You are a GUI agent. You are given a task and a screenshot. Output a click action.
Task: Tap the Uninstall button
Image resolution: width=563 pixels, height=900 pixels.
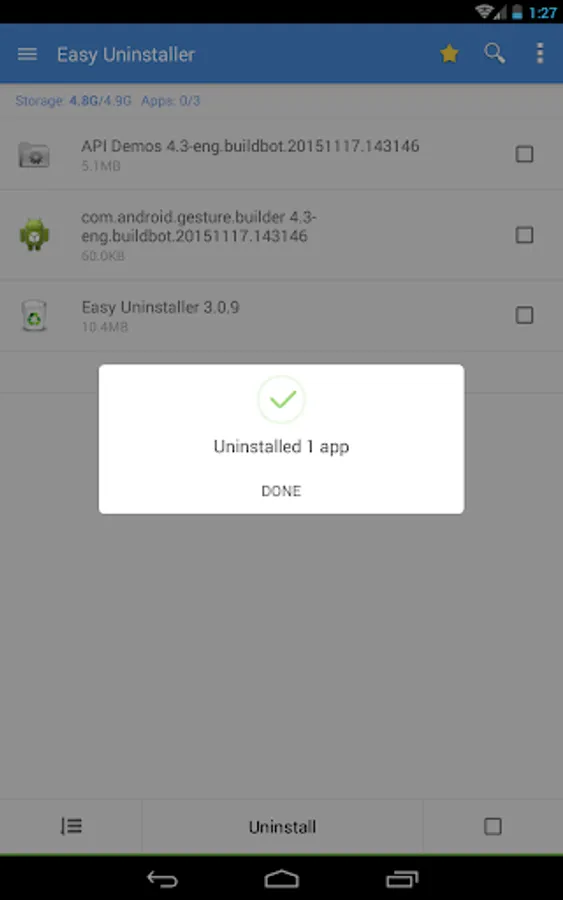282,827
